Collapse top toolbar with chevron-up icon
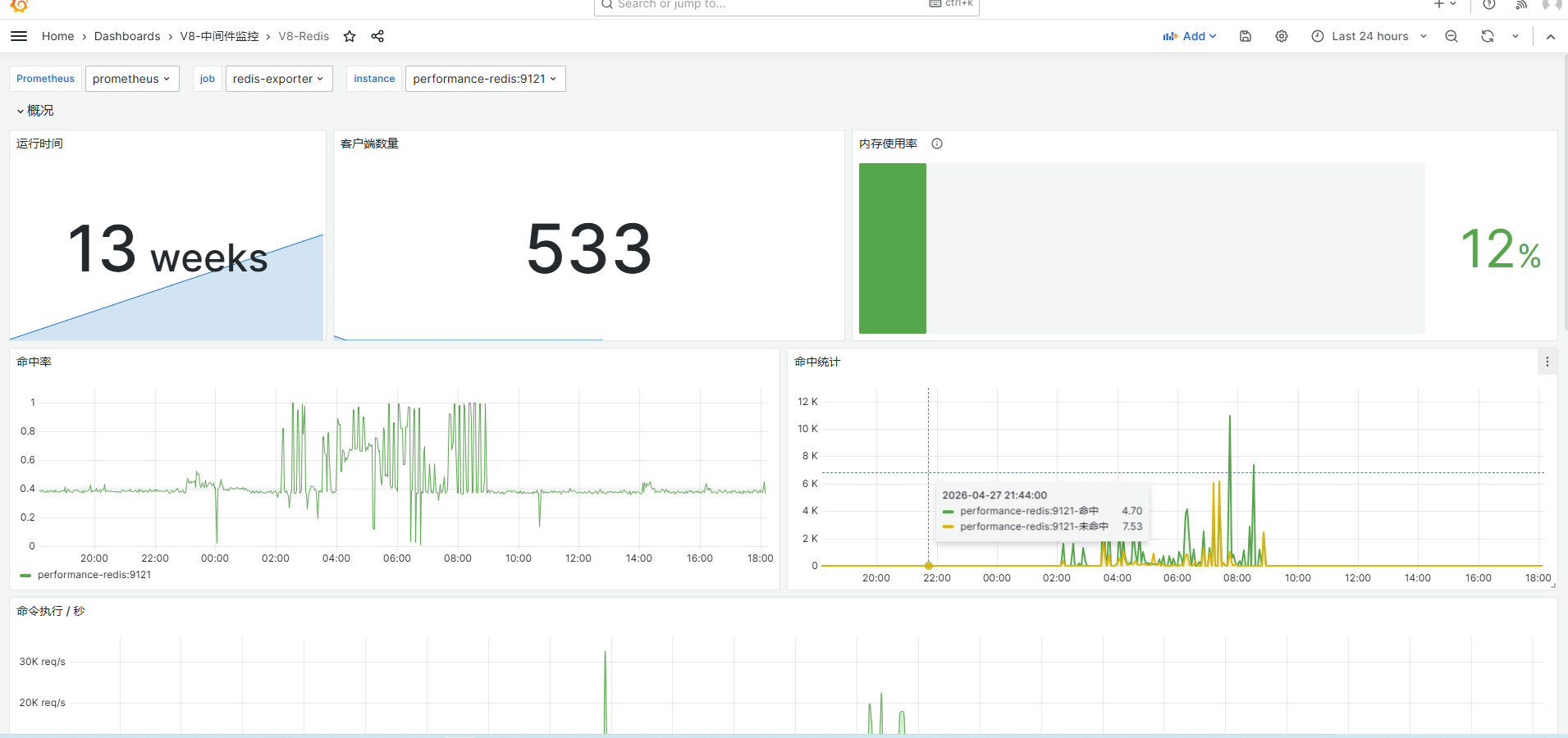1568x738 pixels. coord(1551,36)
